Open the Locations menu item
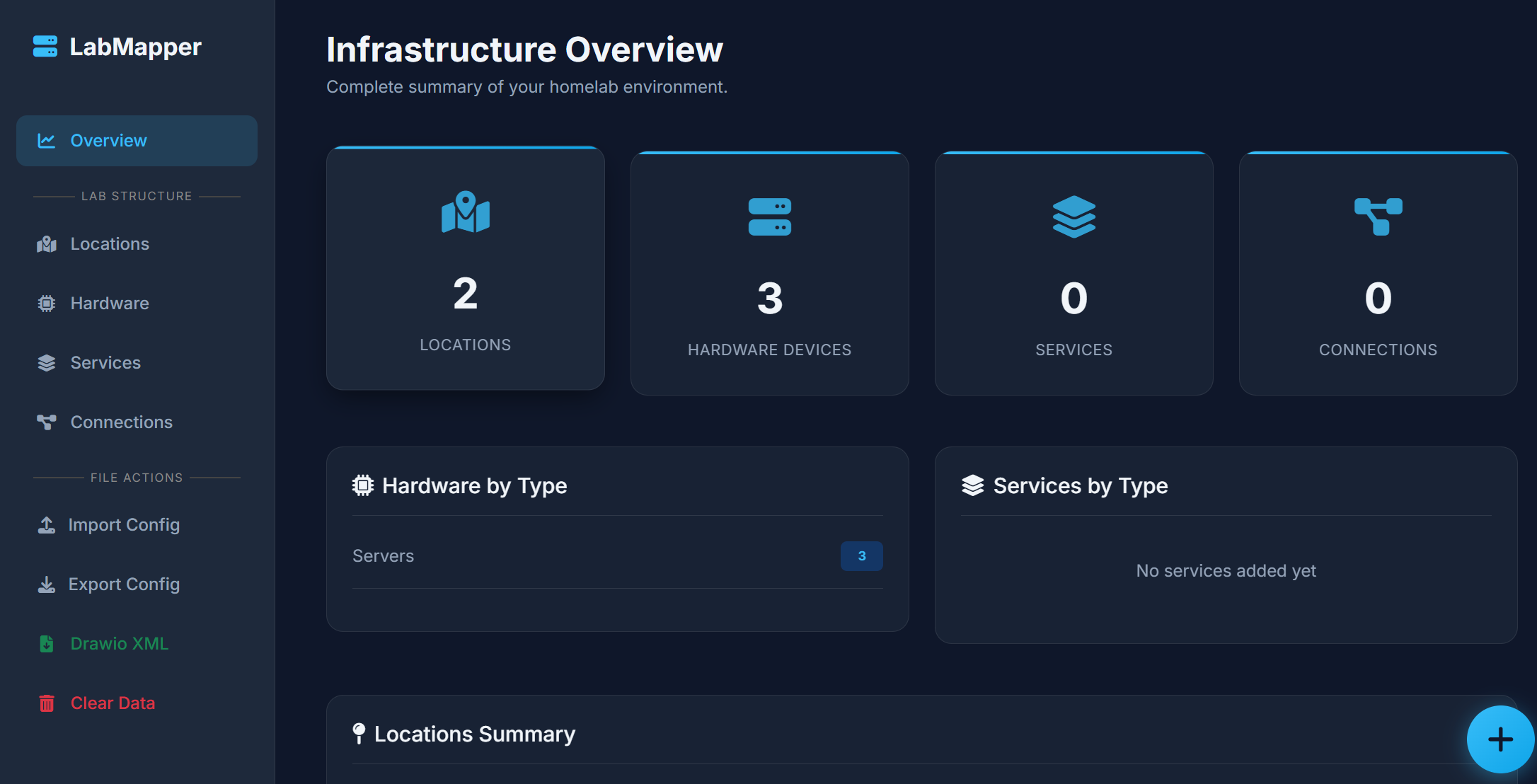1537x784 pixels. 110,244
